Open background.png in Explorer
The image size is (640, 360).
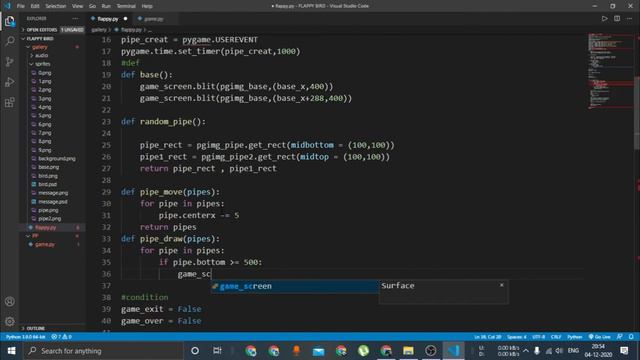[x=56, y=158]
